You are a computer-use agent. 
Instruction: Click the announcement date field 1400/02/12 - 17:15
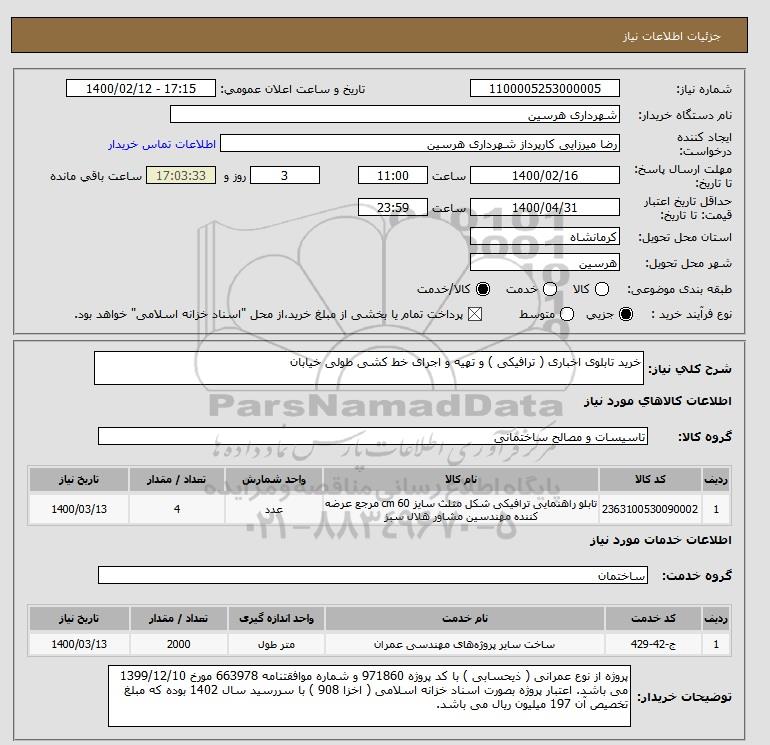(141, 88)
